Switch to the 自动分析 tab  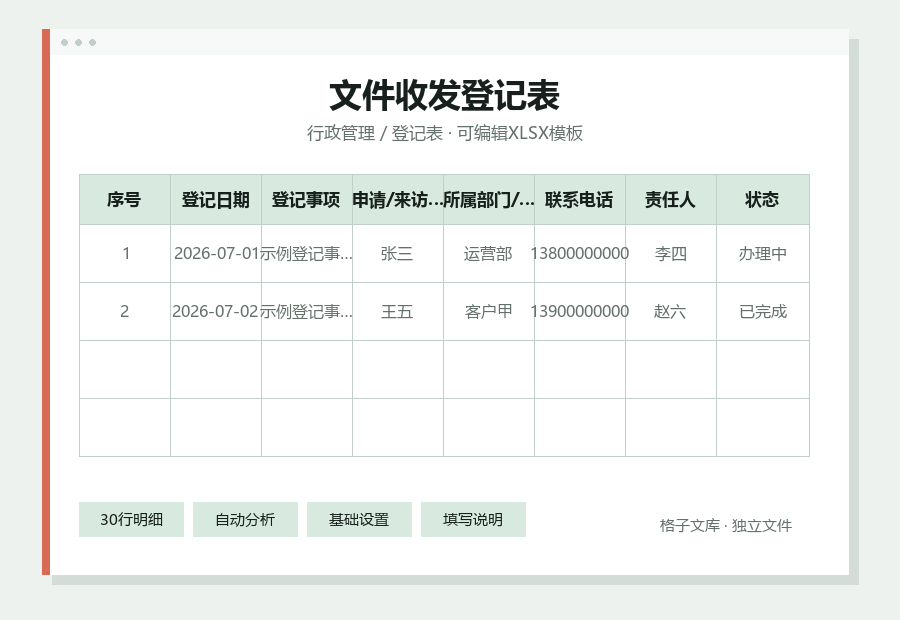click(x=245, y=520)
